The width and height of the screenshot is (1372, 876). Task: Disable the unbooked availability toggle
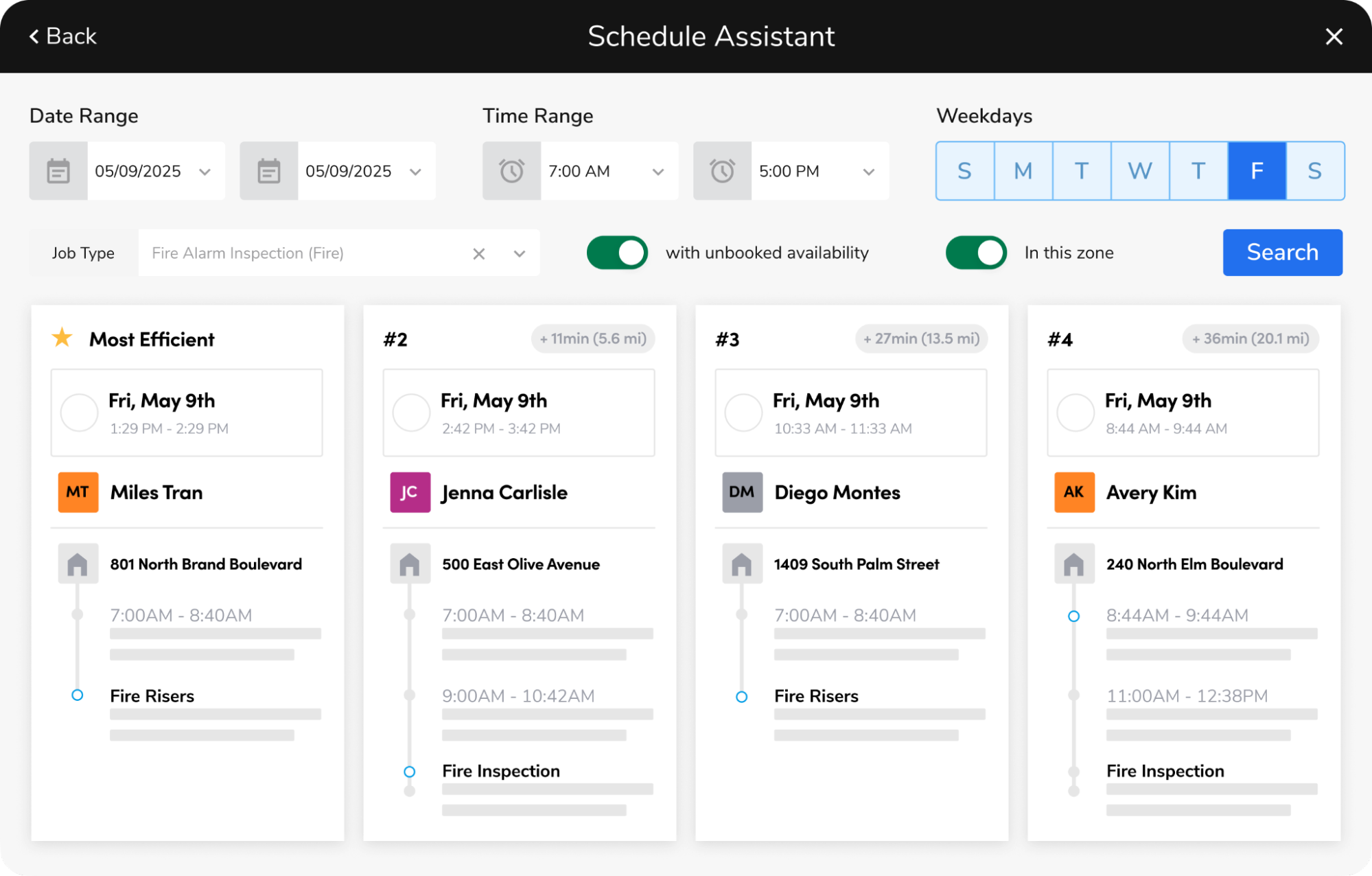617,253
